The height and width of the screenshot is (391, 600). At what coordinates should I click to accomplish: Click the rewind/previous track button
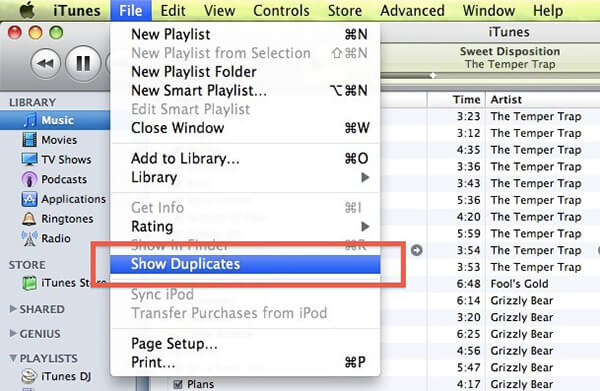46,63
